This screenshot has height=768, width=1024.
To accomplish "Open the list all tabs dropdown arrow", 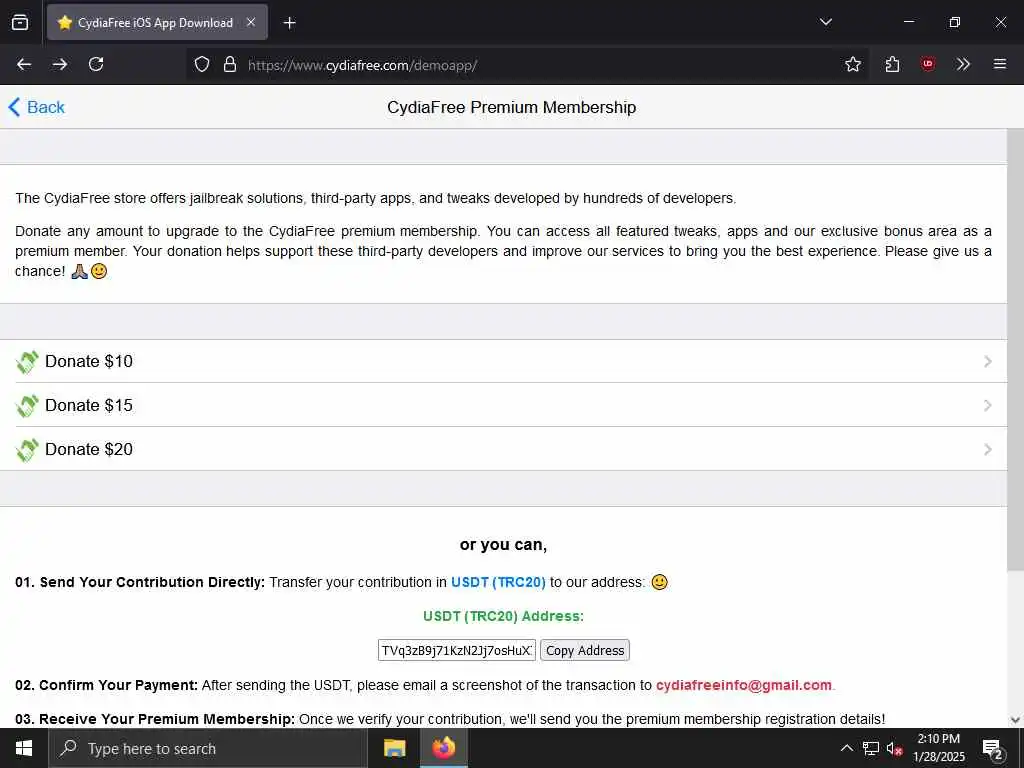I will [825, 22].
